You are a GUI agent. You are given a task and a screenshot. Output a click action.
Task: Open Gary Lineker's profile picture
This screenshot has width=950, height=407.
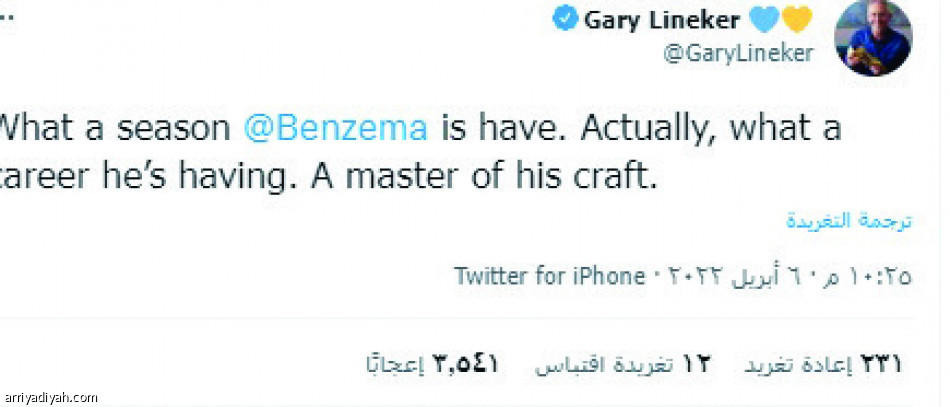(x=873, y=38)
